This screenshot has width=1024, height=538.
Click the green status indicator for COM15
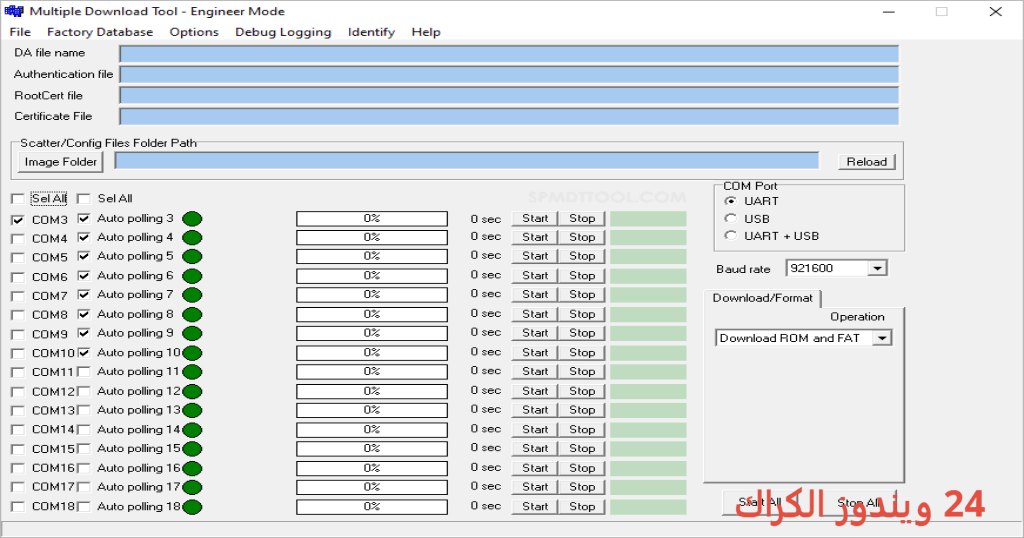point(192,449)
